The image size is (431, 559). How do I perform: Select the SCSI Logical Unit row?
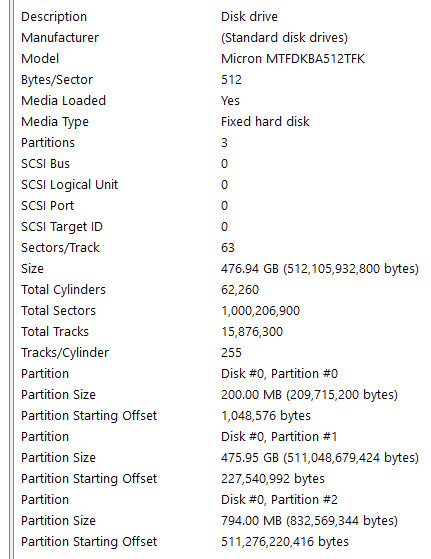222,185
